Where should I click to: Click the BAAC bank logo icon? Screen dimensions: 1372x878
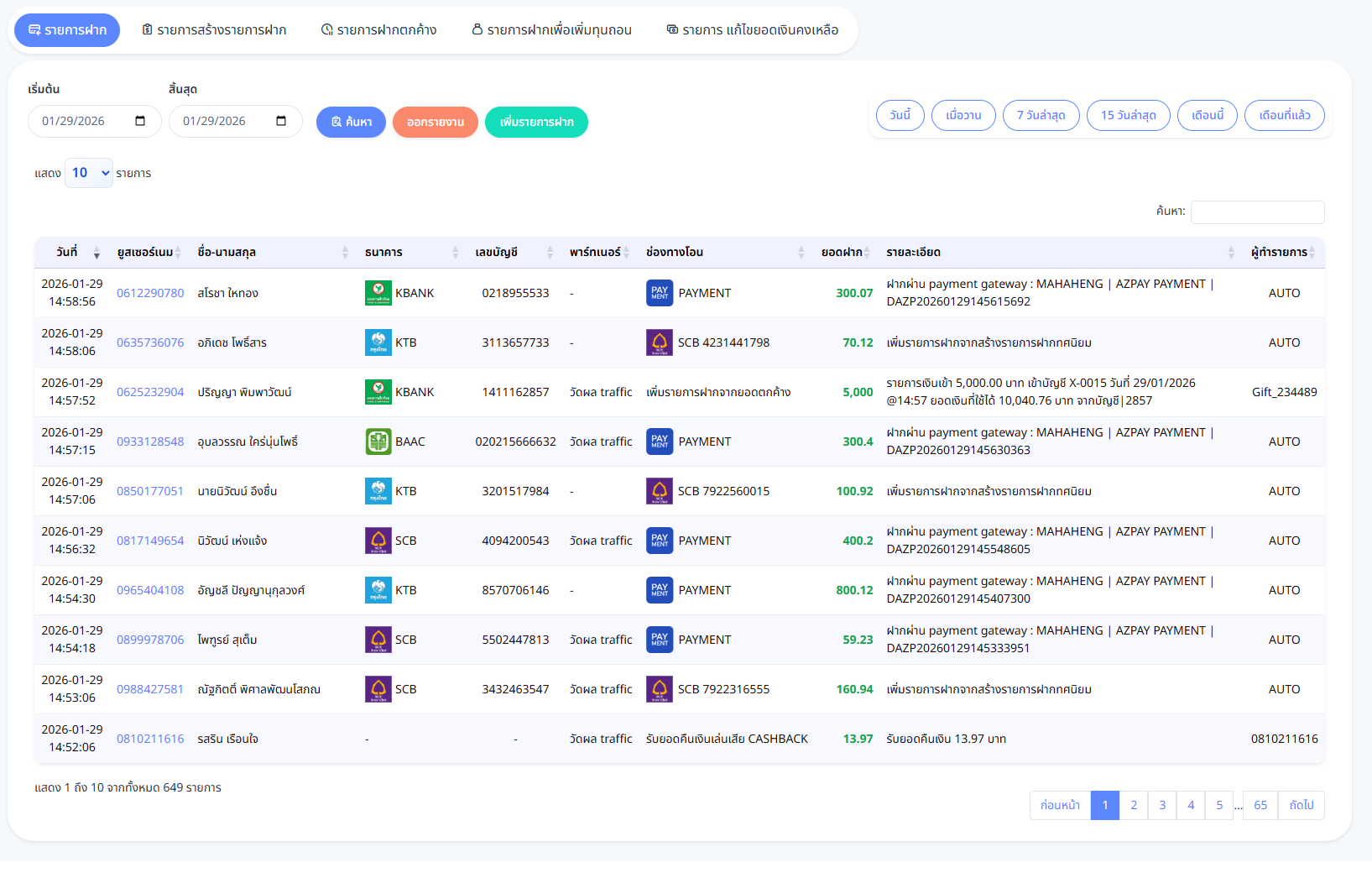378,442
